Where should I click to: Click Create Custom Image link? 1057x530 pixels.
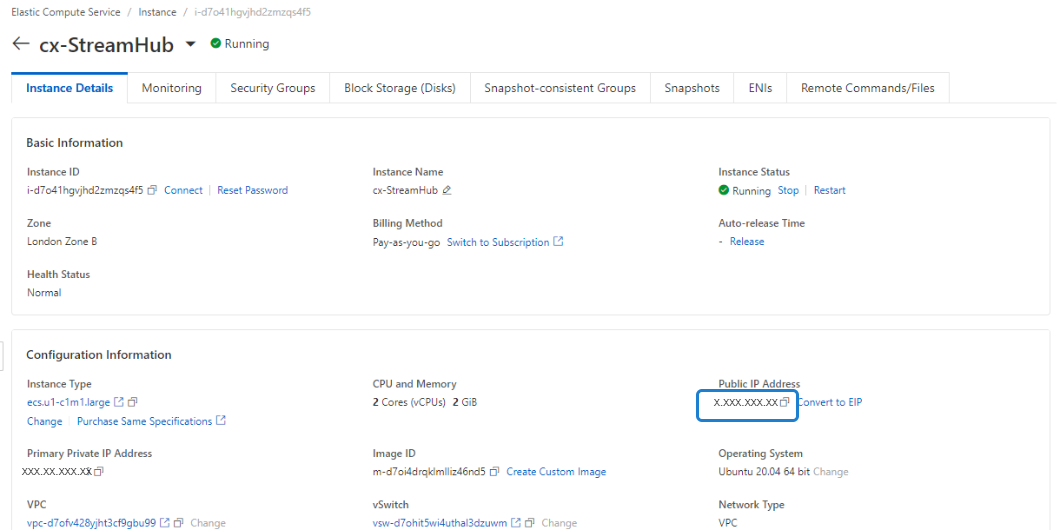tap(555, 471)
